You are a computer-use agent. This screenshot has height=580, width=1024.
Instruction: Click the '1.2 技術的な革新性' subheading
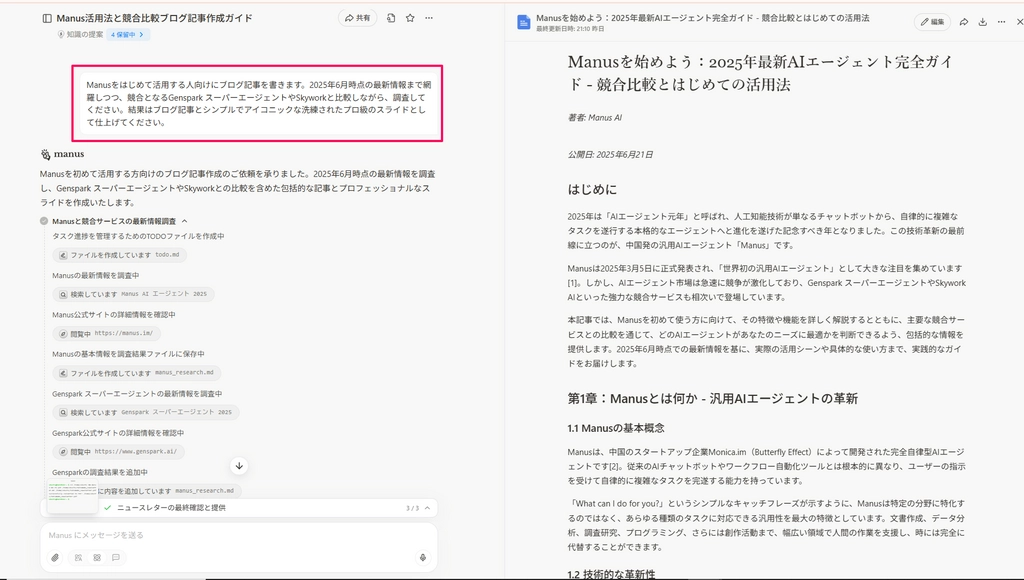coord(611,574)
